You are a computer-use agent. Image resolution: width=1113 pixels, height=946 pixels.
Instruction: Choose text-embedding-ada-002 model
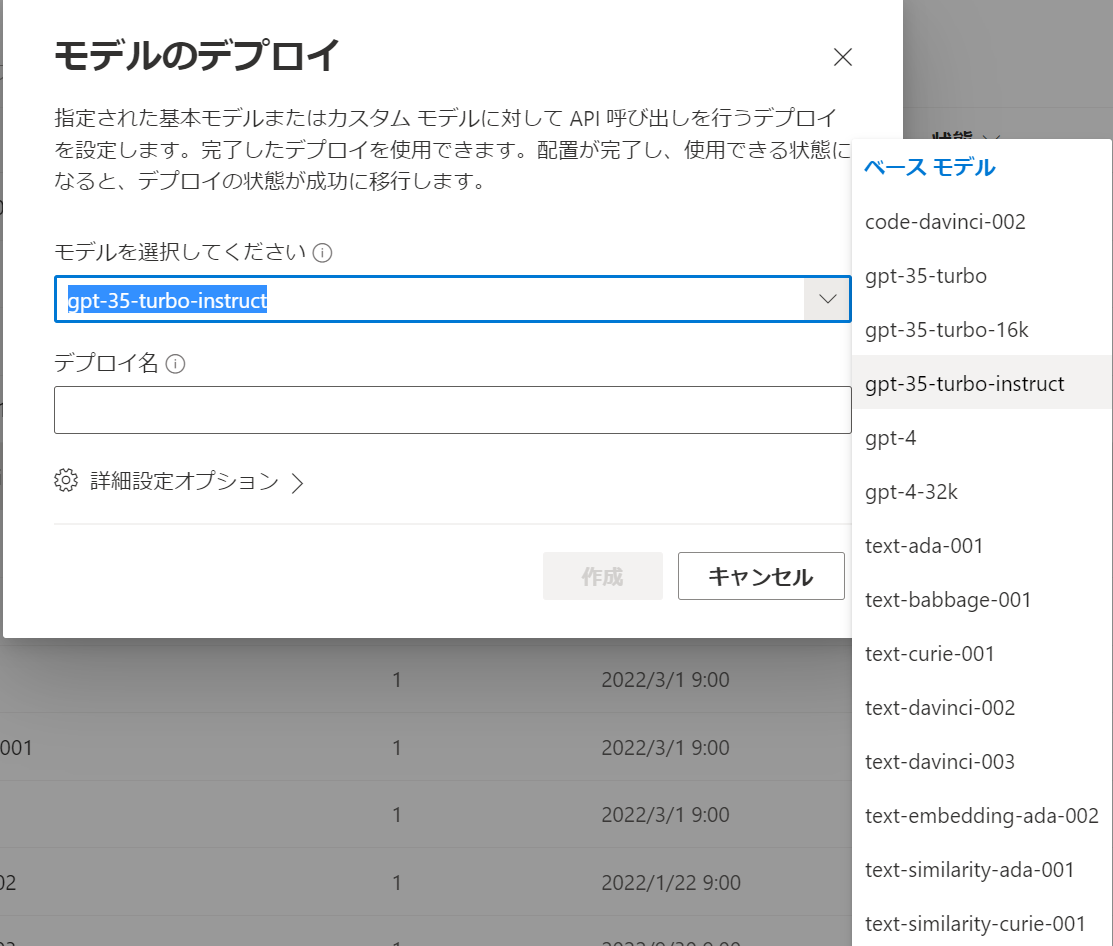coord(982,815)
